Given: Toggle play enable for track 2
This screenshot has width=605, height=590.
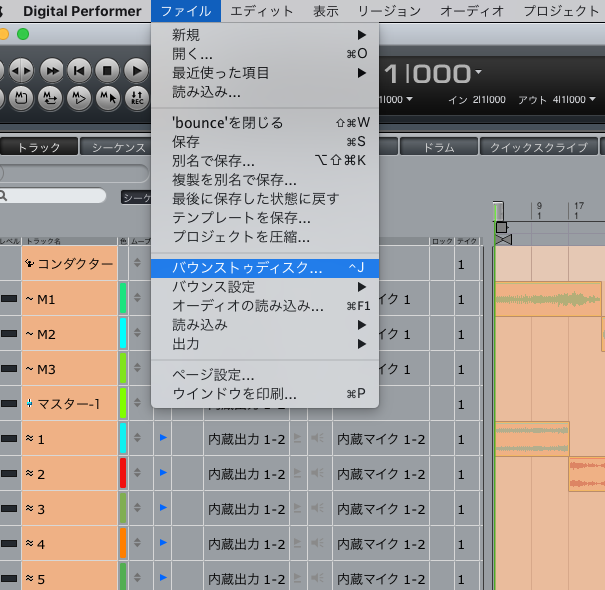Looking at the screenshot, I should point(163,473).
